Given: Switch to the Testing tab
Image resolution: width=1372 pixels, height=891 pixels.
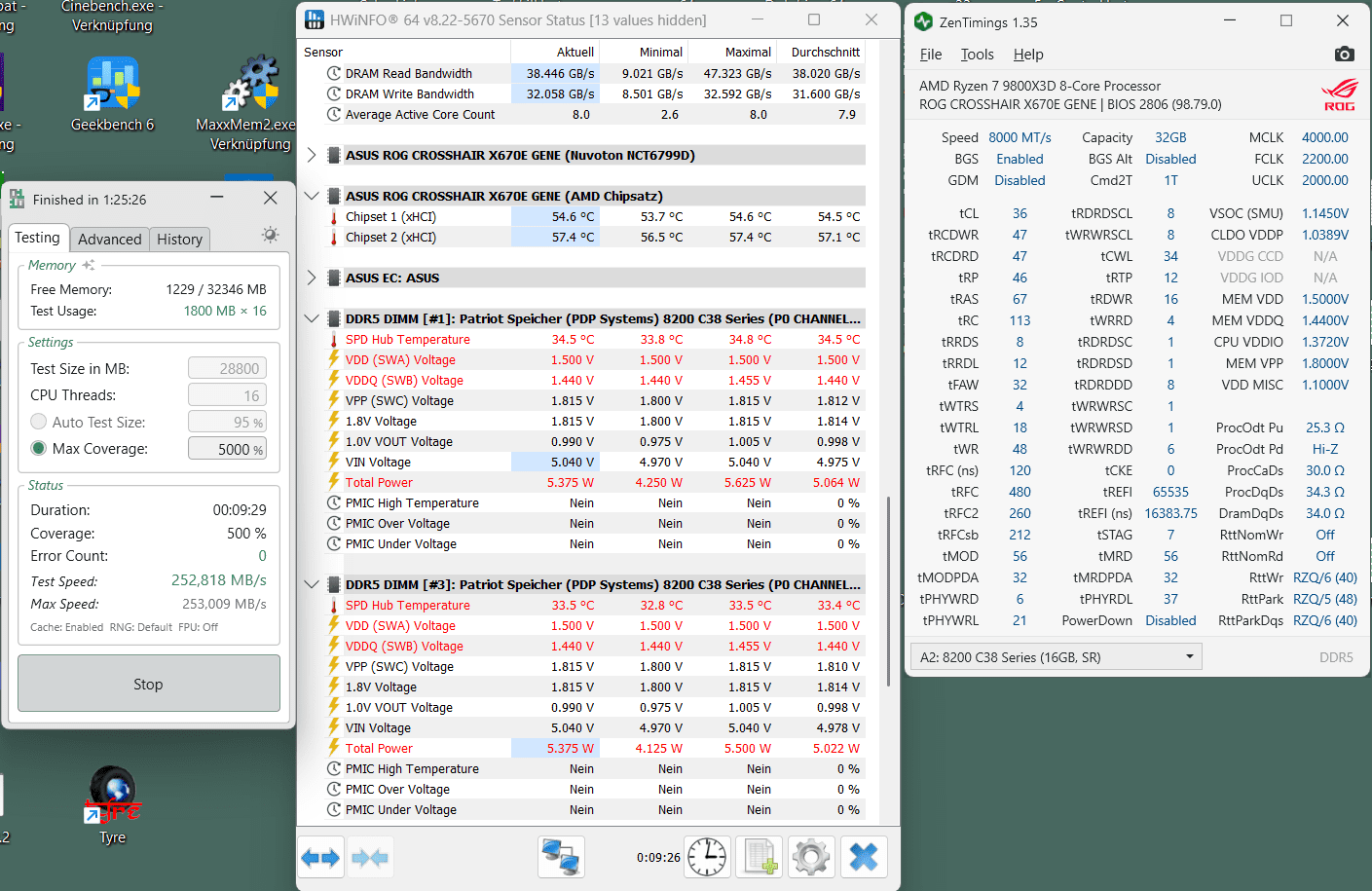Looking at the screenshot, I should [38, 238].
